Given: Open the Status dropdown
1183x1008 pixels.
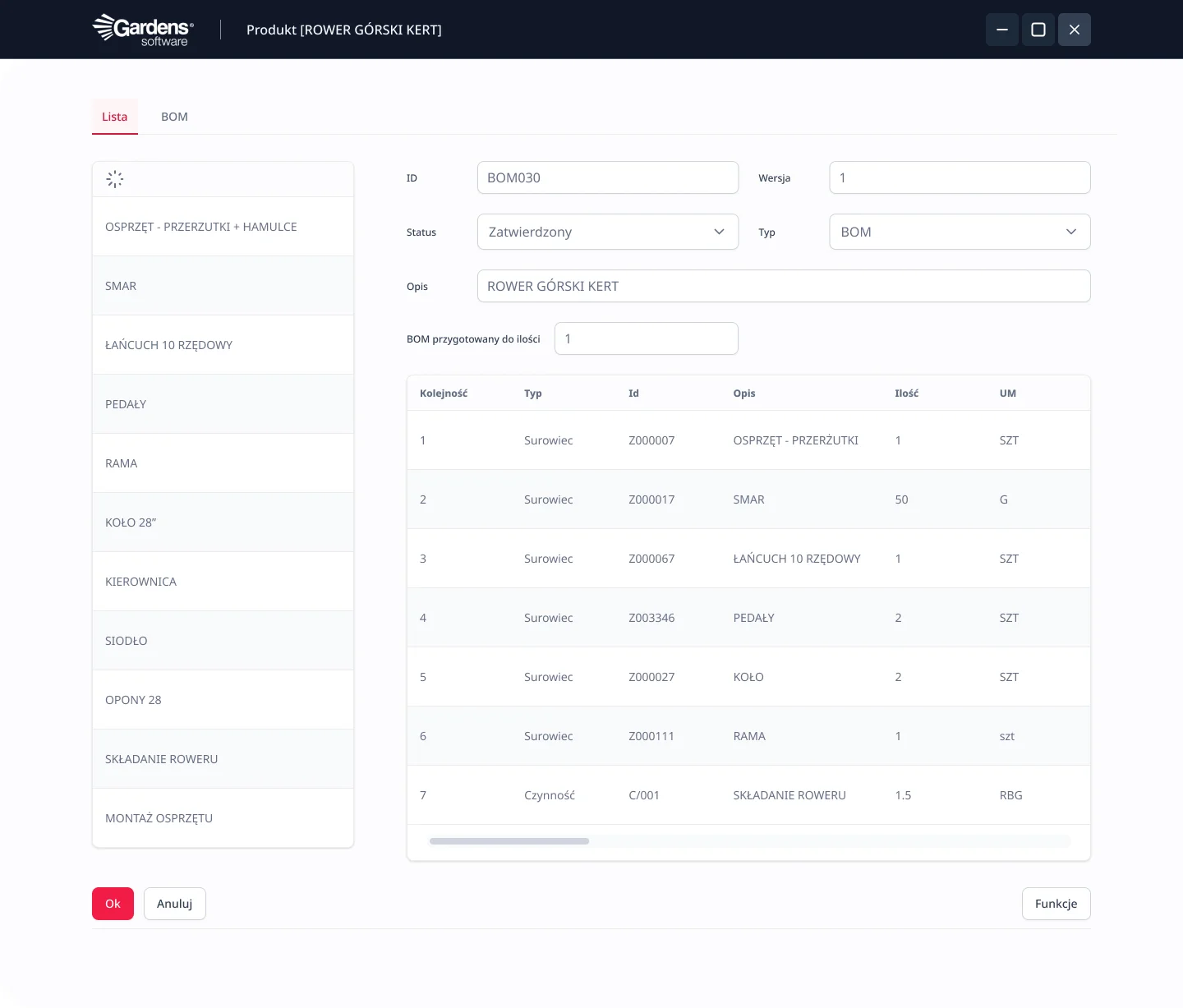Looking at the screenshot, I should (x=607, y=232).
